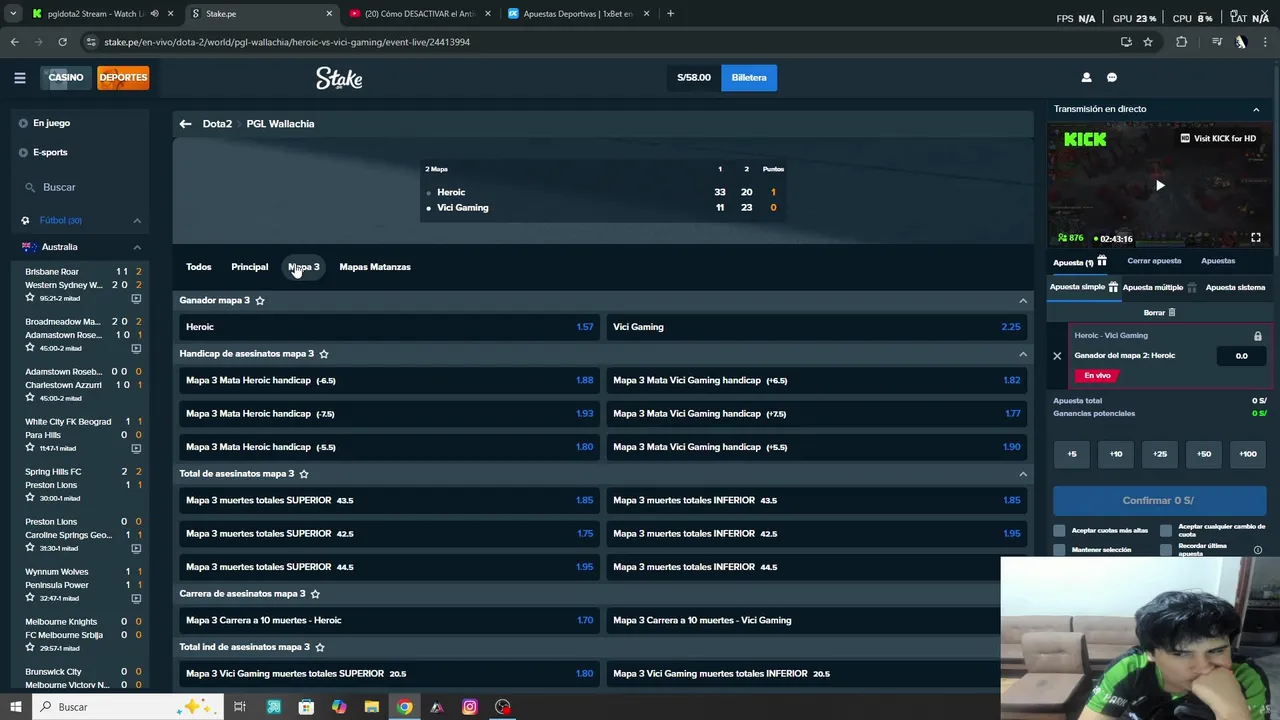Open En juego in sidebar
The height and width of the screenshot is (720, 1280).
click(x=51, y=123)
